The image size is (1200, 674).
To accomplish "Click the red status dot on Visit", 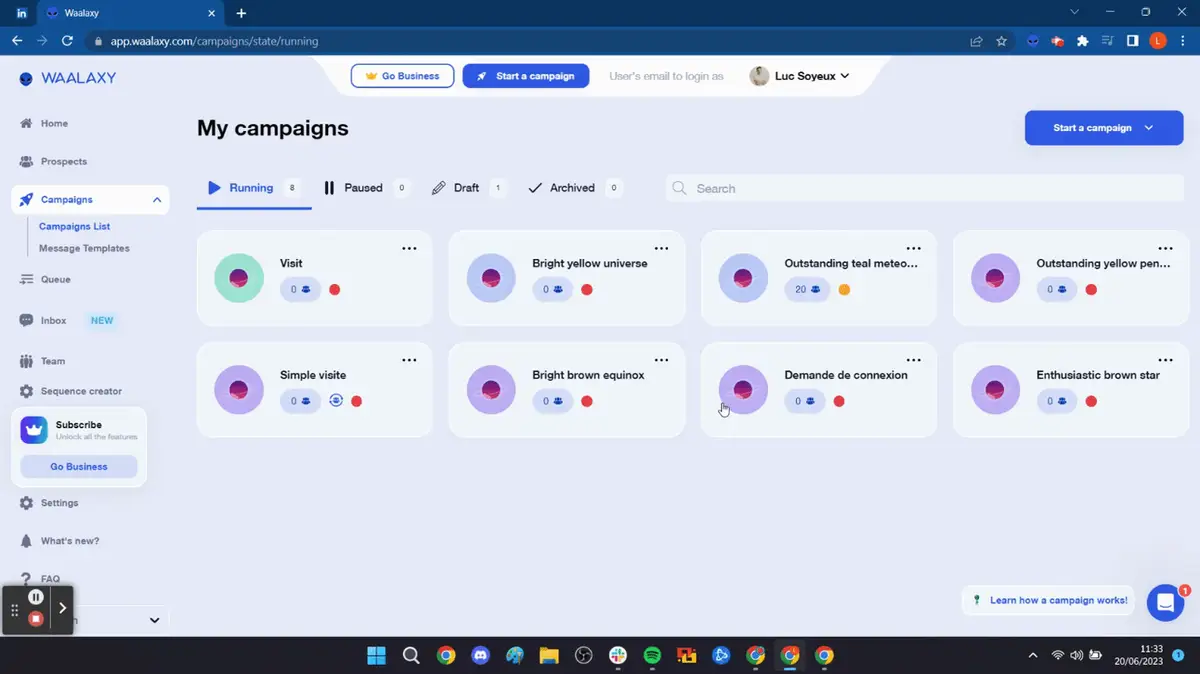I will click(335, 290).
